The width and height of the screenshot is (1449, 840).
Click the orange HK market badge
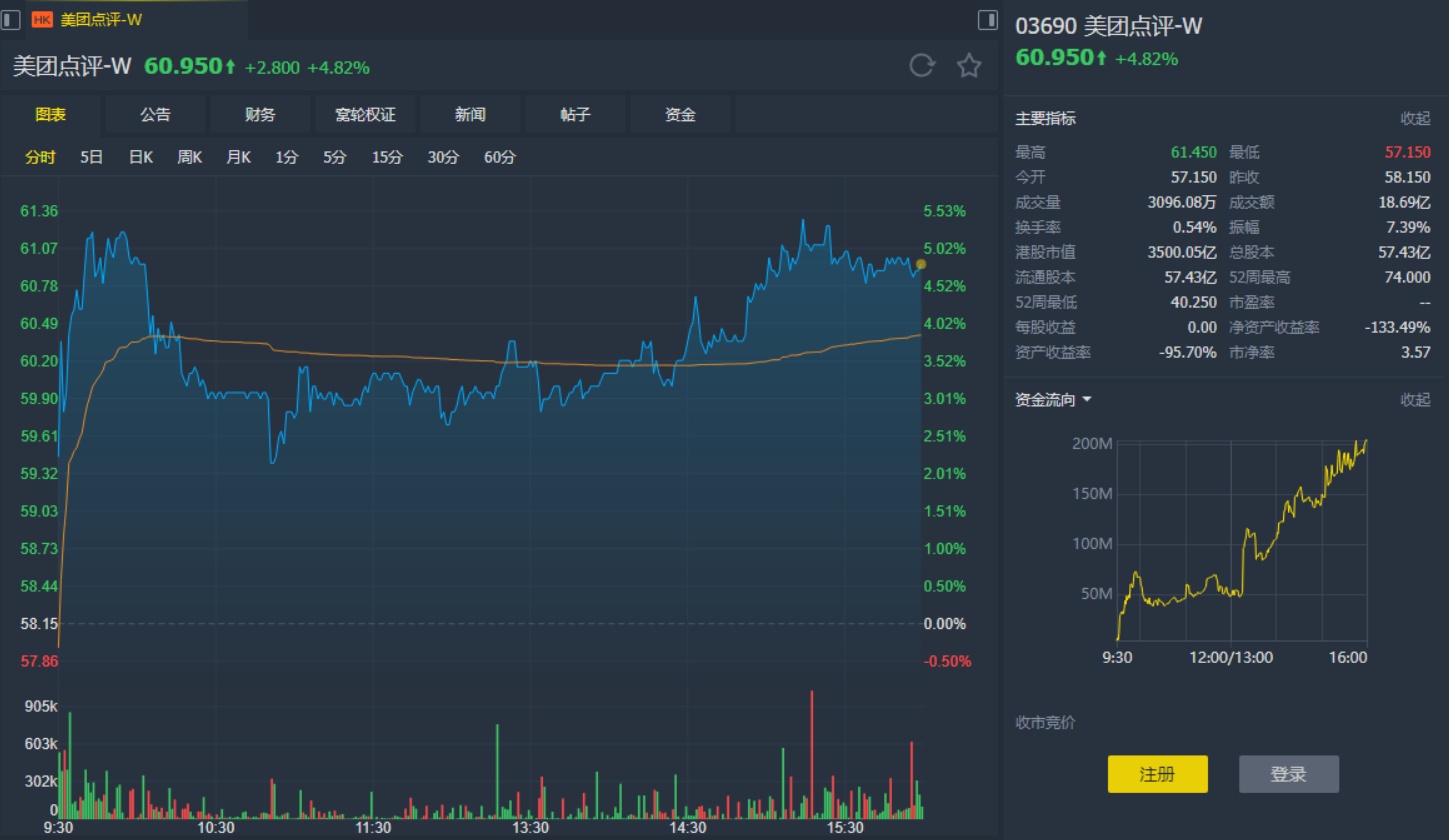coord(42,19)
